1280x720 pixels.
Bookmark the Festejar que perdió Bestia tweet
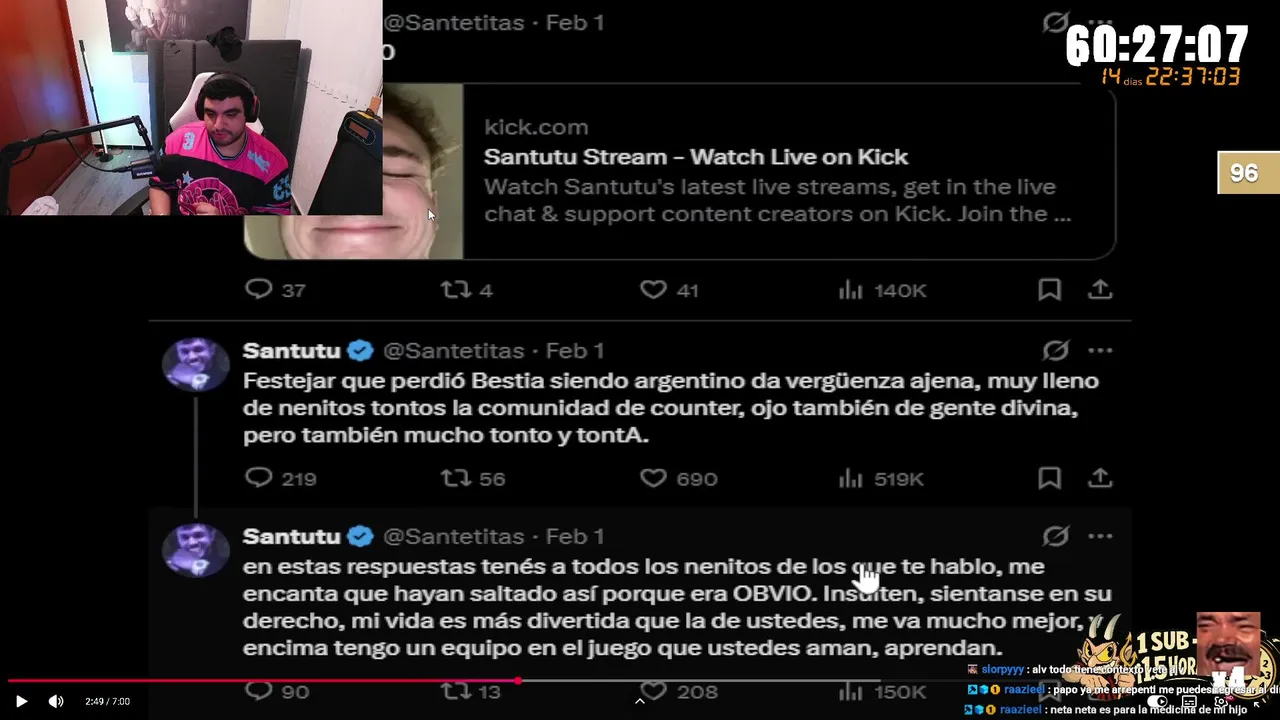pos(1049,478)
